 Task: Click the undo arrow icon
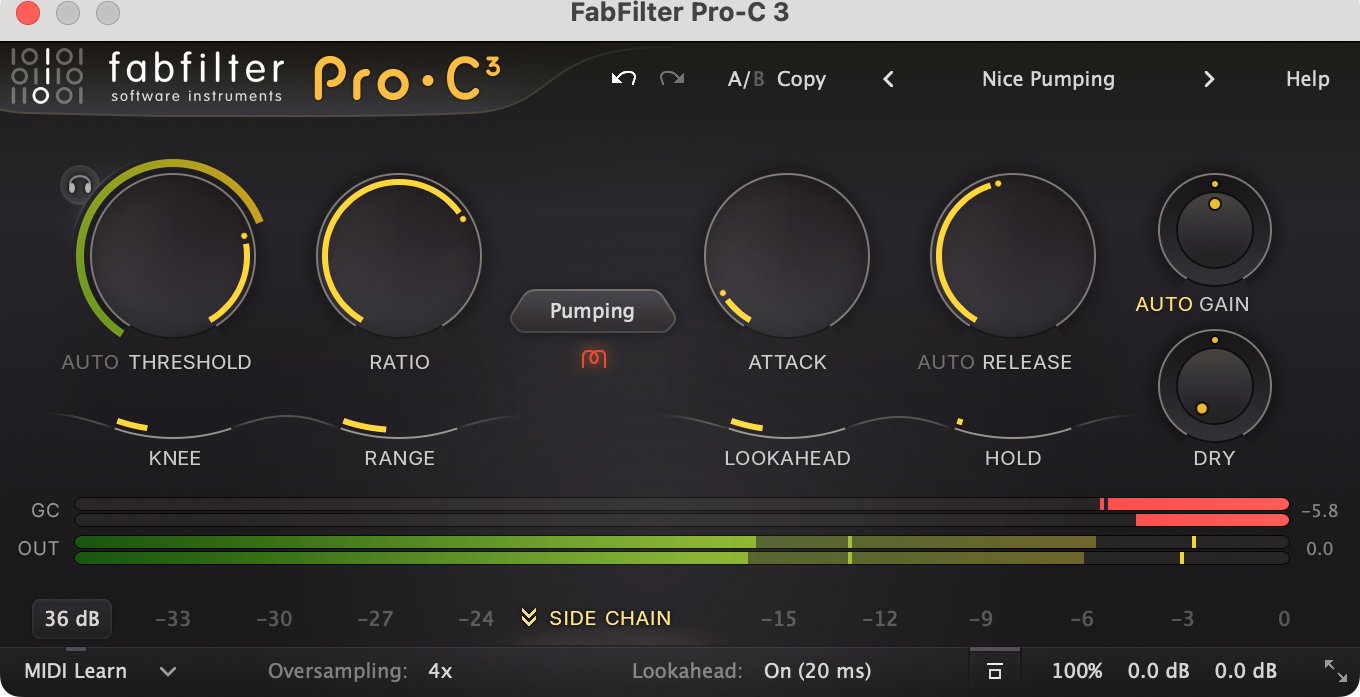tap(624, 79)
